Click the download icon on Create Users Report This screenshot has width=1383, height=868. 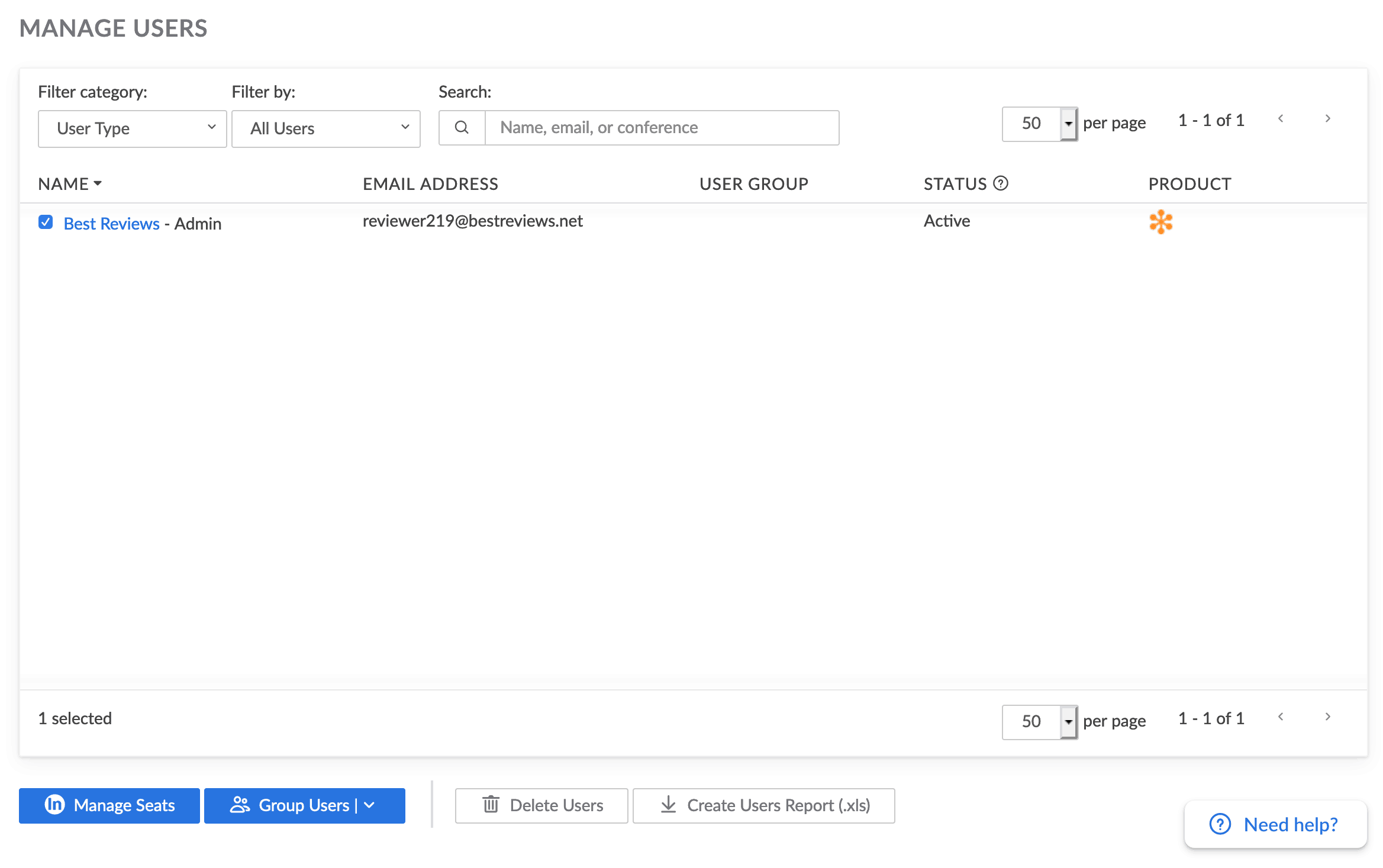[x=668, y=805]
